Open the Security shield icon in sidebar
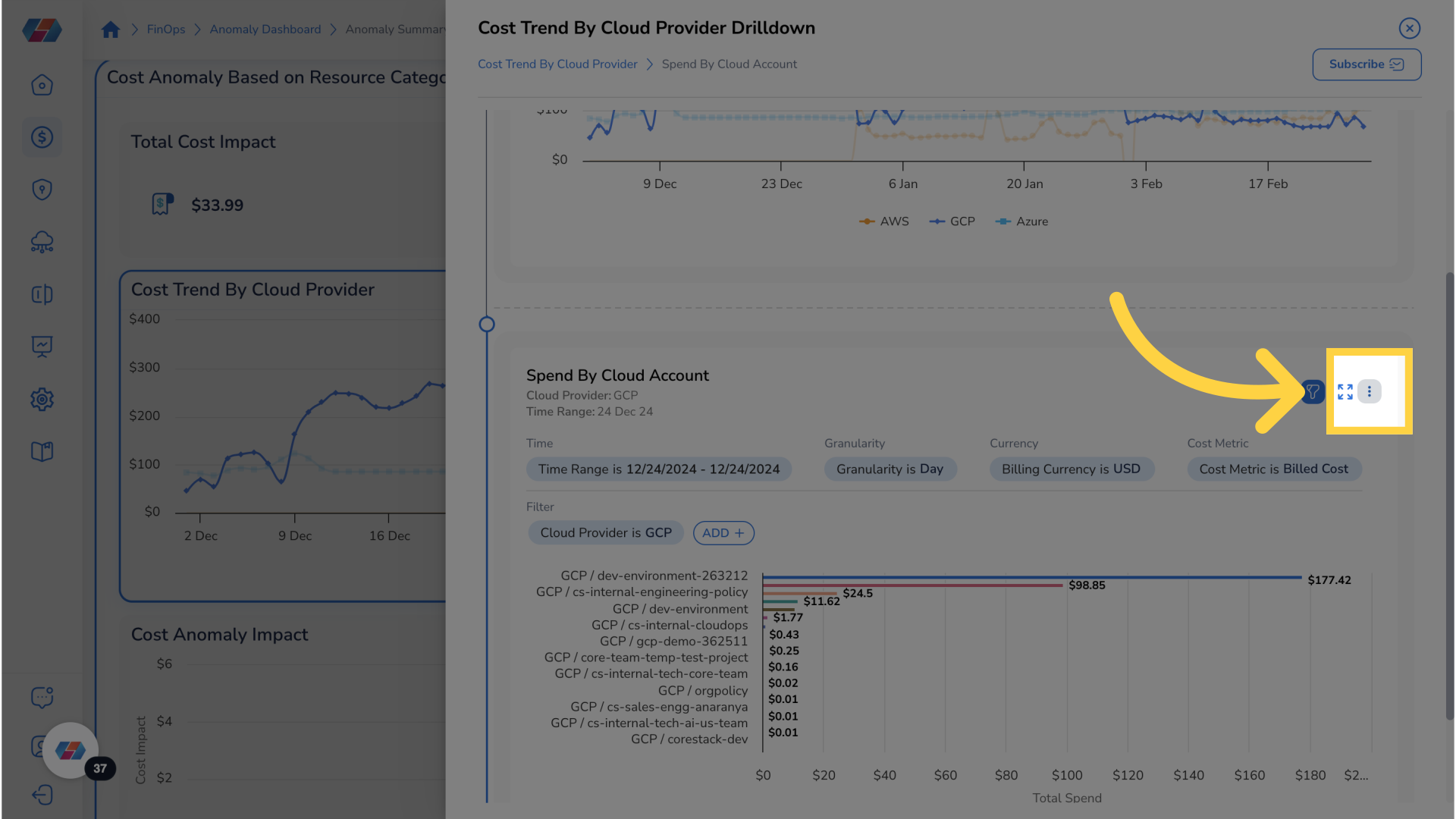Image resolution: width=1456 pixels, height=819 pixels. [x=42, y=190]
